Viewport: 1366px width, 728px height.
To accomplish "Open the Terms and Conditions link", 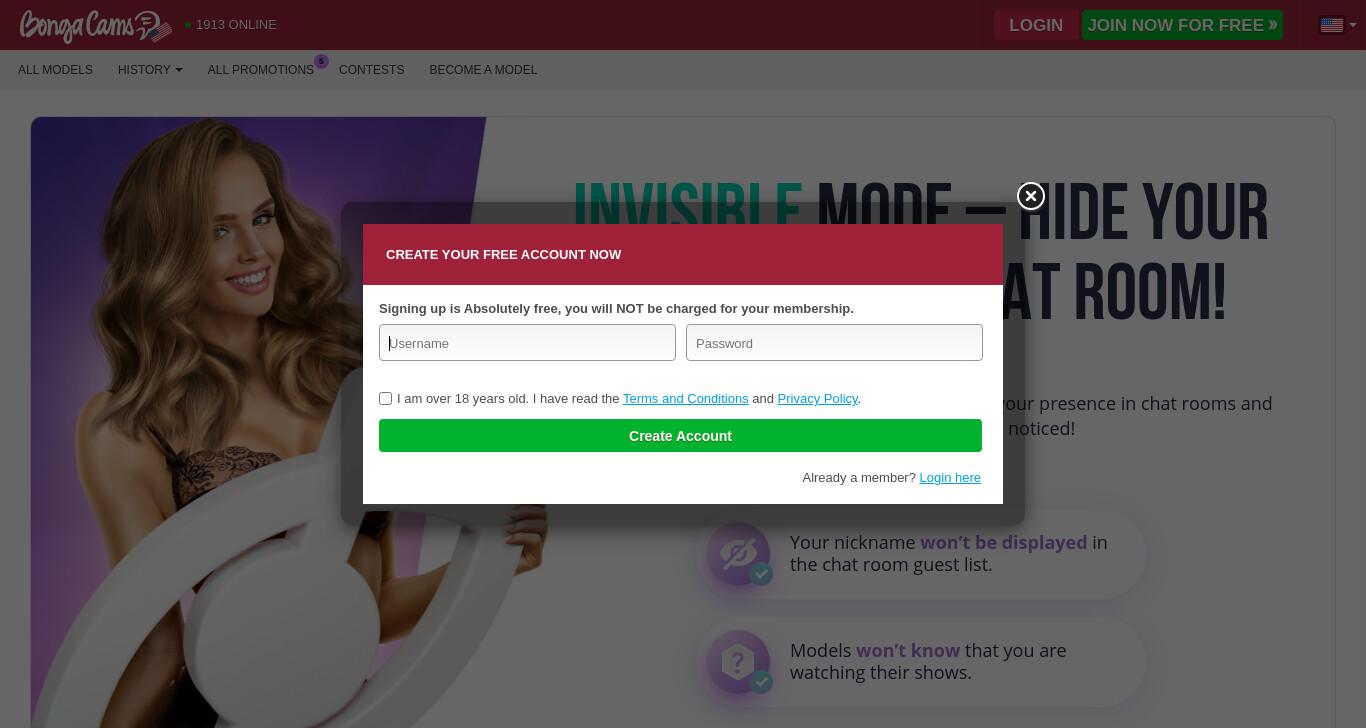I will coord(685,398).
